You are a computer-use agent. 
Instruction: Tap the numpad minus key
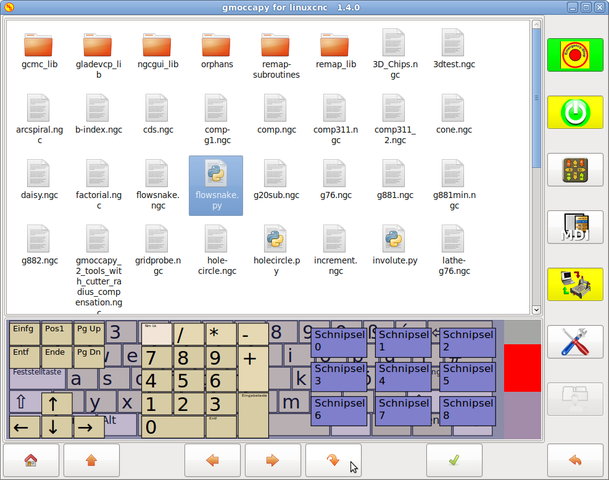coord(253,334)
